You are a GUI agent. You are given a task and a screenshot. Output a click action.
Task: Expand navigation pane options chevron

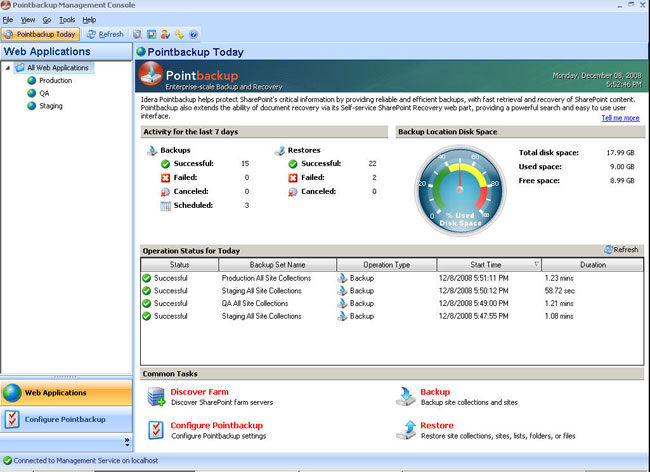127,442
